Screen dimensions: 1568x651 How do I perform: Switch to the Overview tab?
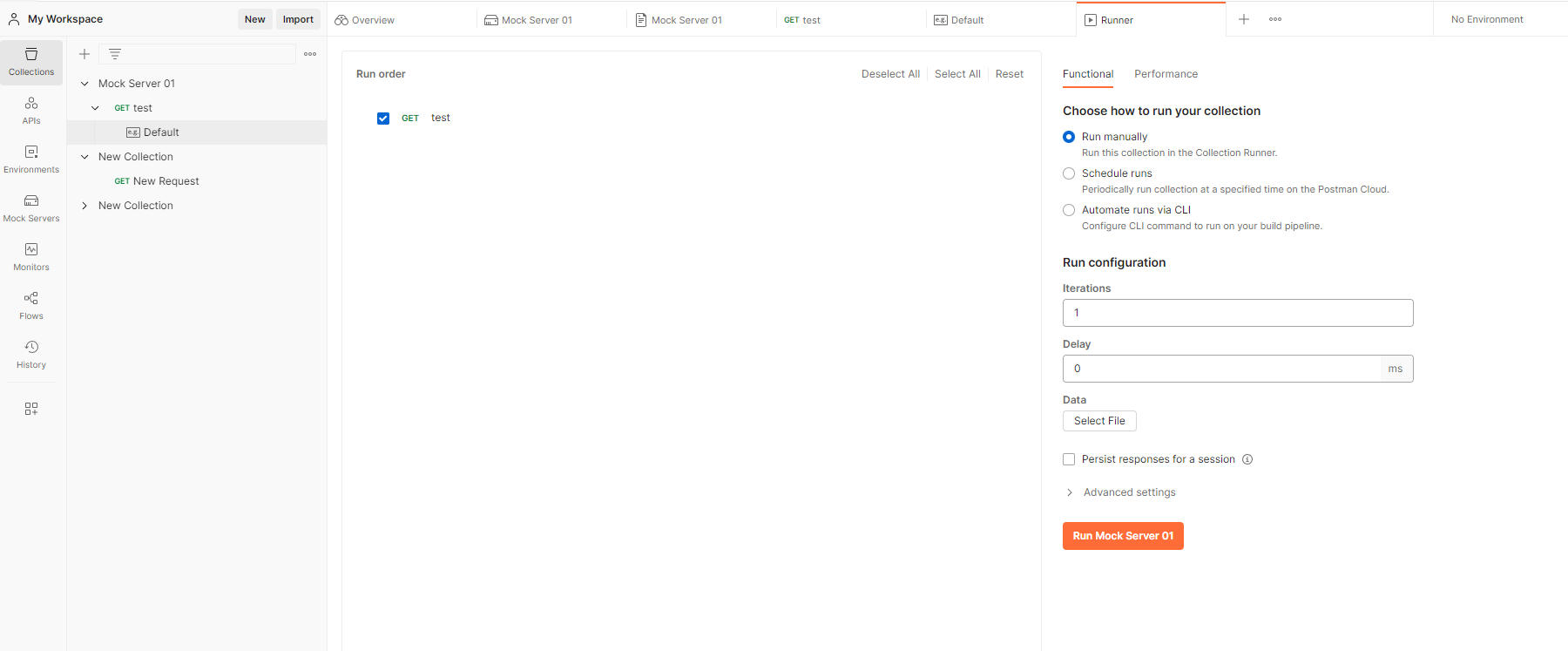tap(402, 20)
